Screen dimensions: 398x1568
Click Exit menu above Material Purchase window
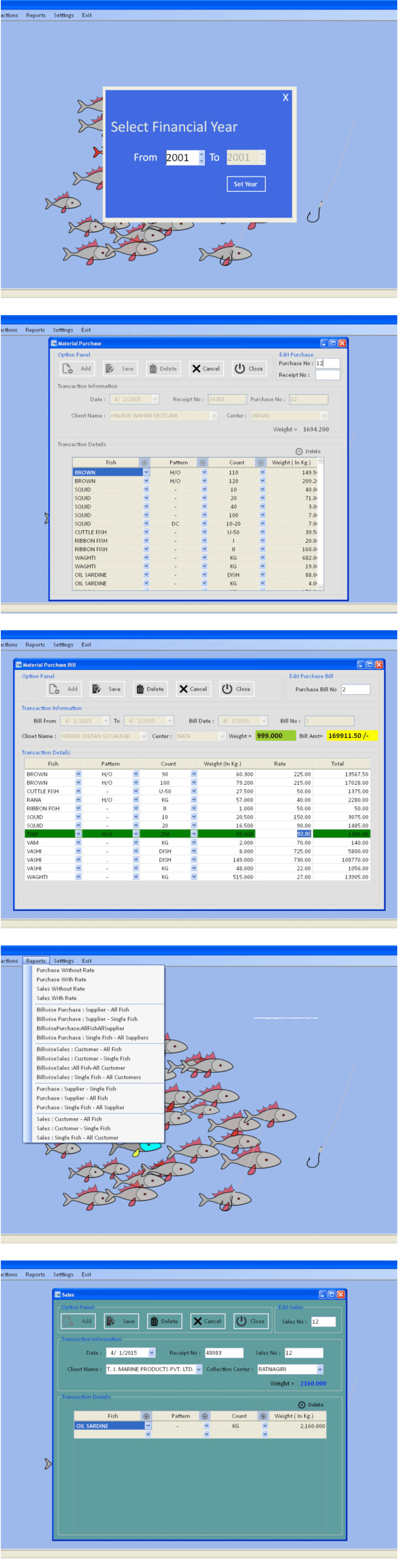(x=86, y=330)
